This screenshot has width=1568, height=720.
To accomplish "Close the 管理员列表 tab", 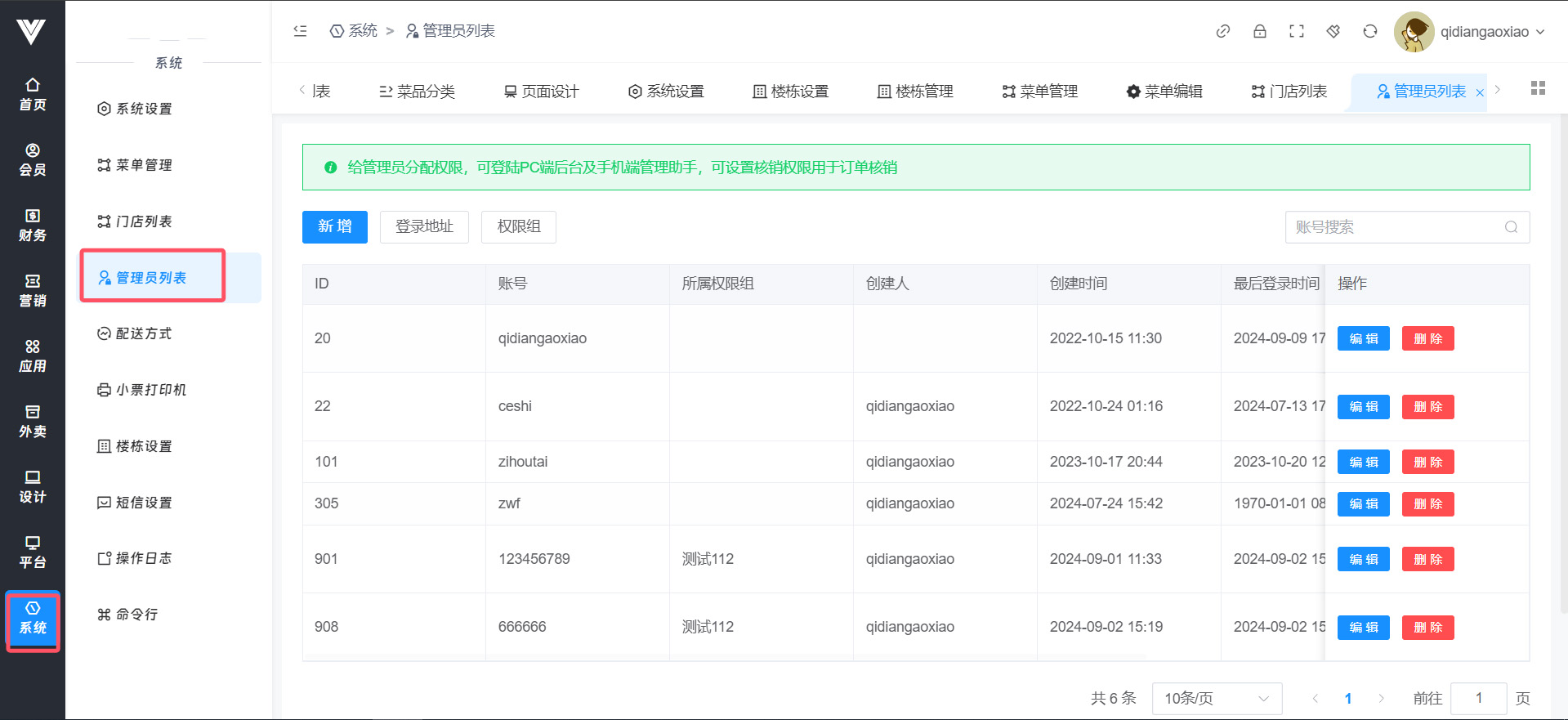I will pos(1480,93).
